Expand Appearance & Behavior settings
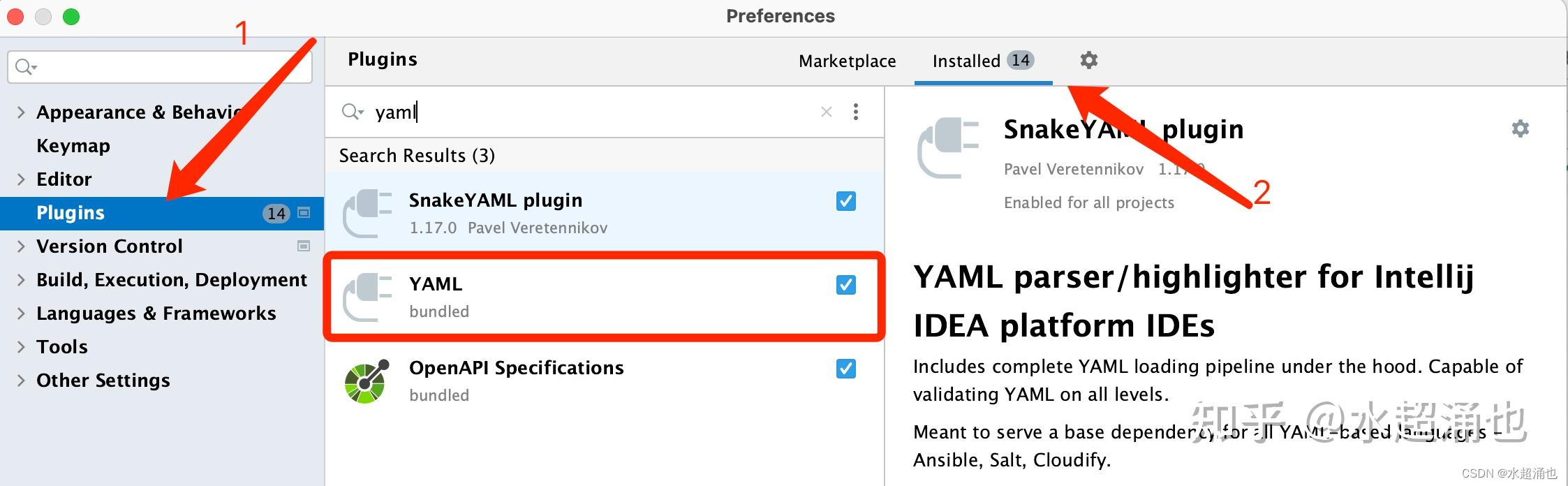Viewport: 1568px width, 486px height. tap(21, 112)
